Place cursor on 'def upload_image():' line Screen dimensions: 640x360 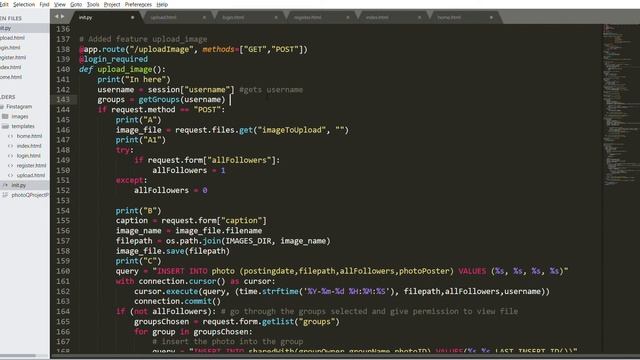point(122,69)
